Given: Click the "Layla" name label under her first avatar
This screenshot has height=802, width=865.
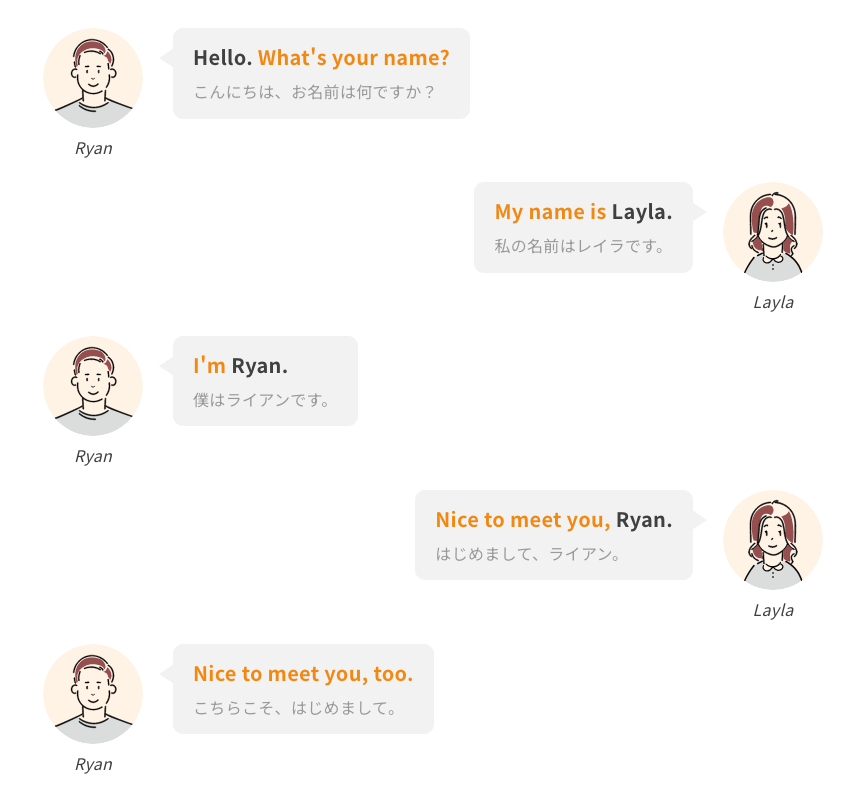Looking at the screenshot, I should [x=773, y=302].
